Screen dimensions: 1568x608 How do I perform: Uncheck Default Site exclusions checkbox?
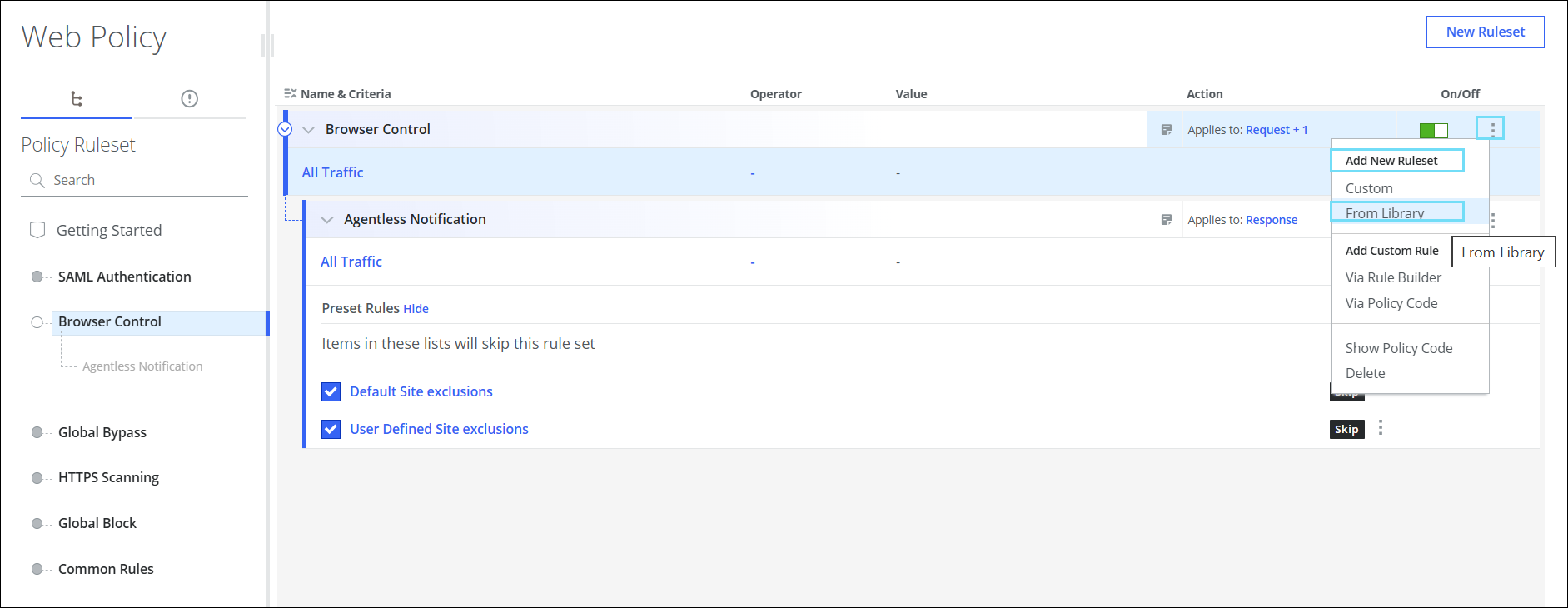click(331, 391)
